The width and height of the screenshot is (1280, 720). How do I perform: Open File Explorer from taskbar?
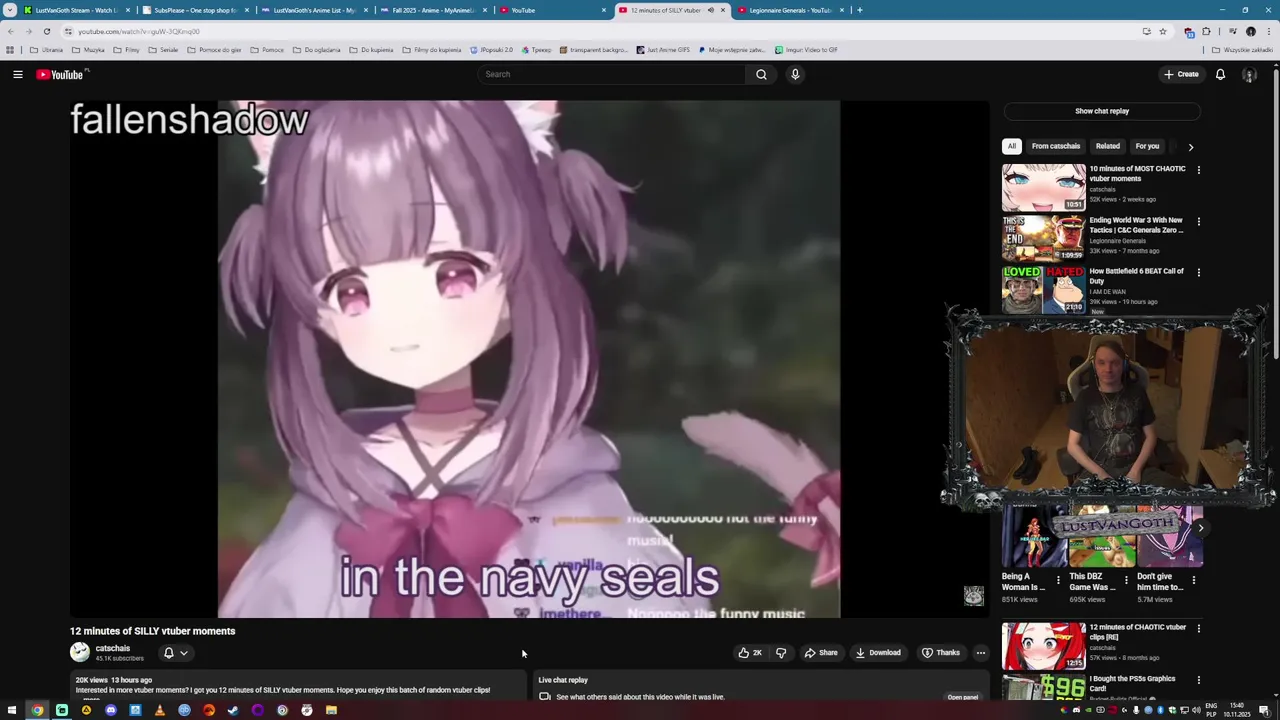pos(331,710)
